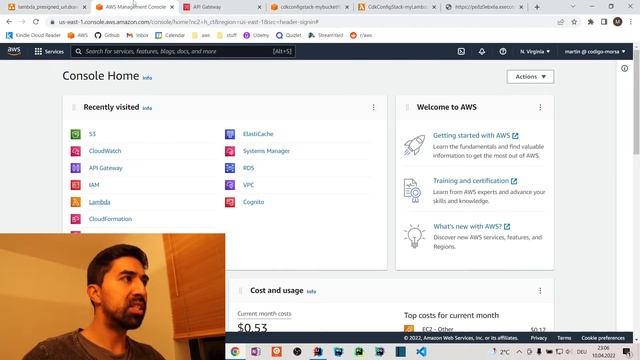Viewport: 640px width, 360px height.
Task: Open the Recently visited widget options menu
Action: [373, 107]
